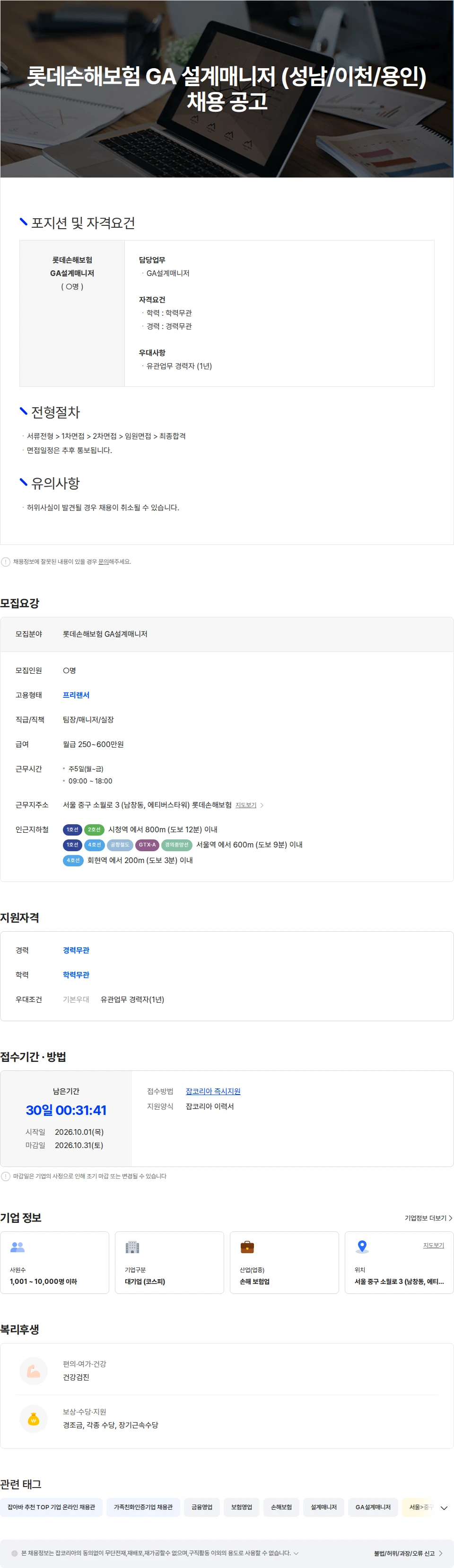Viewport: 454px width, 1568px height.
Task: Click the building icon for 기업구분
Action: [x=132, y=1247]
